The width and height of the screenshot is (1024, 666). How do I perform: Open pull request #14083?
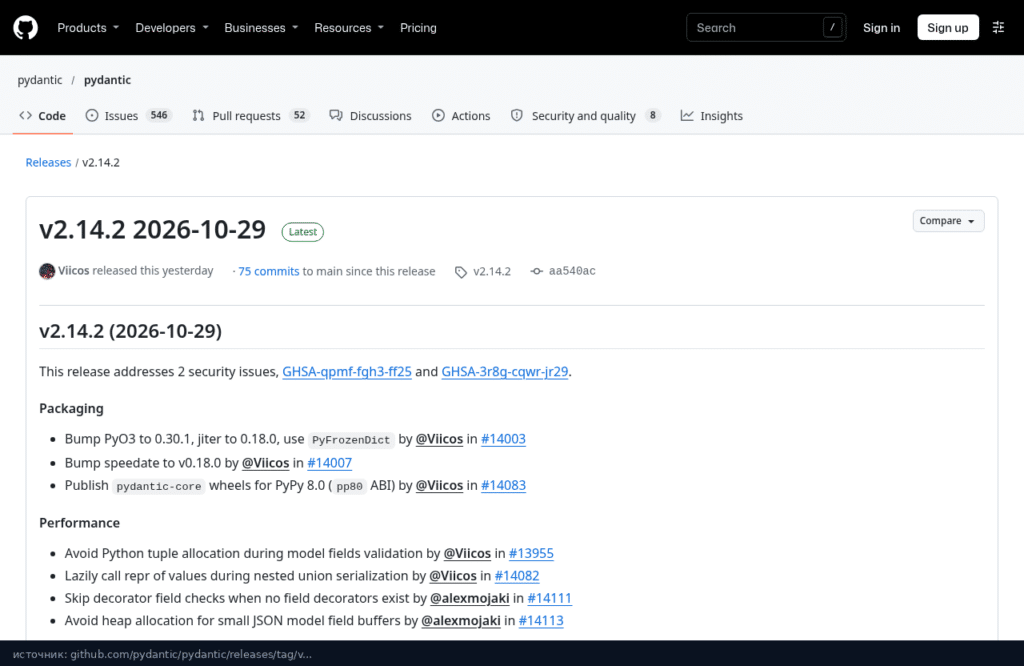pos(503,485)
